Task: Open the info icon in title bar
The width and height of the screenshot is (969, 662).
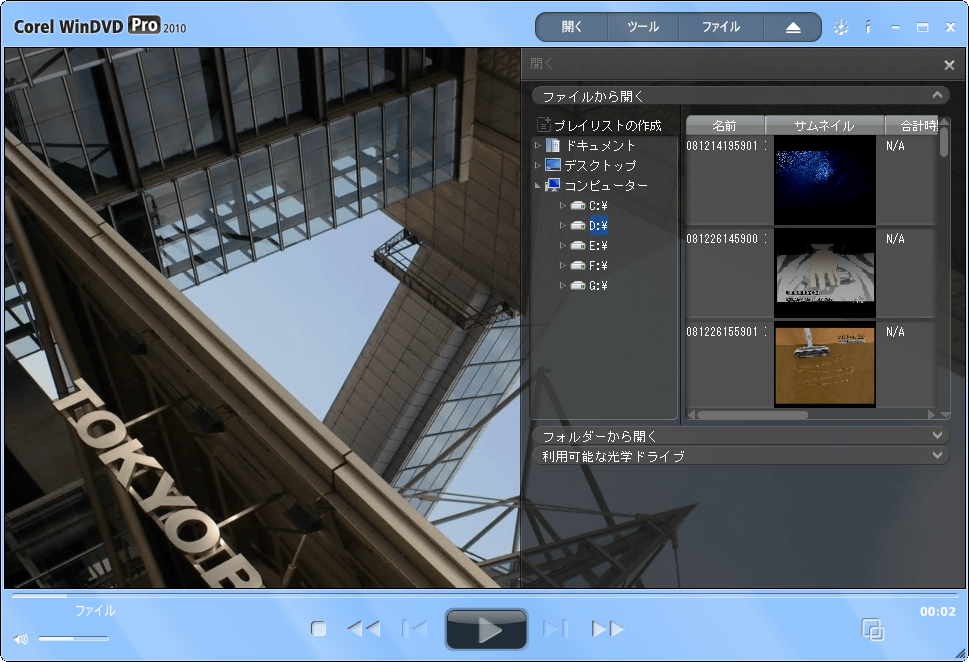Action: coord(868,27)
